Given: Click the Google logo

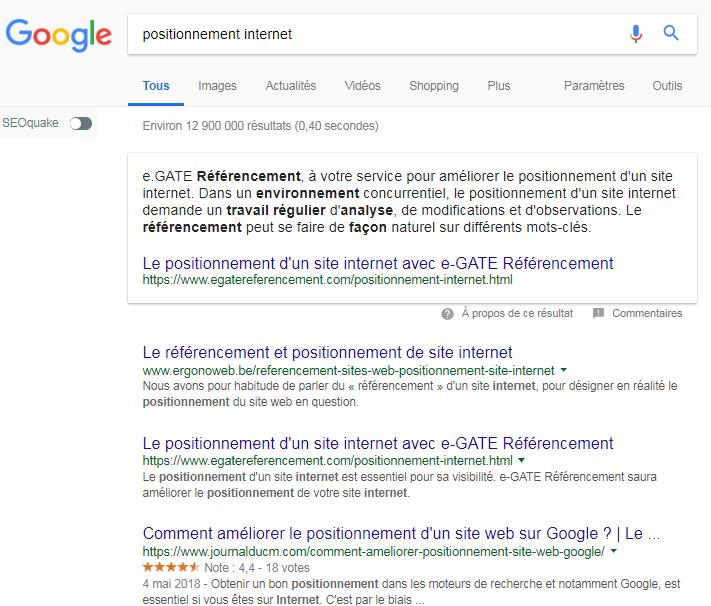Looking at the screenshot, I should pyautogui.click(x=58, y=35).
